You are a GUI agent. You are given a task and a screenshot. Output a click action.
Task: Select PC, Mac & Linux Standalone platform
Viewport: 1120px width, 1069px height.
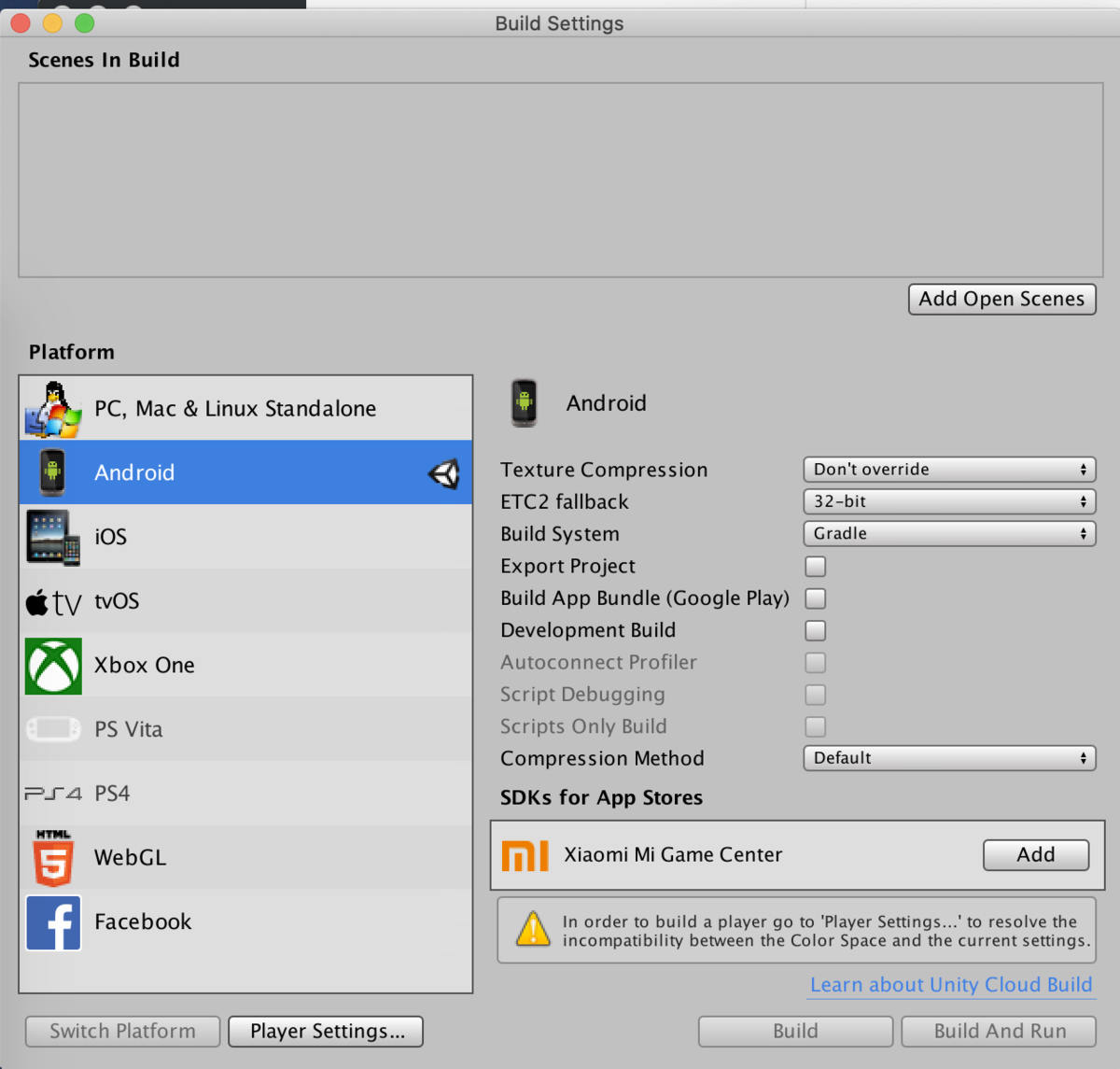coord(245,409)
